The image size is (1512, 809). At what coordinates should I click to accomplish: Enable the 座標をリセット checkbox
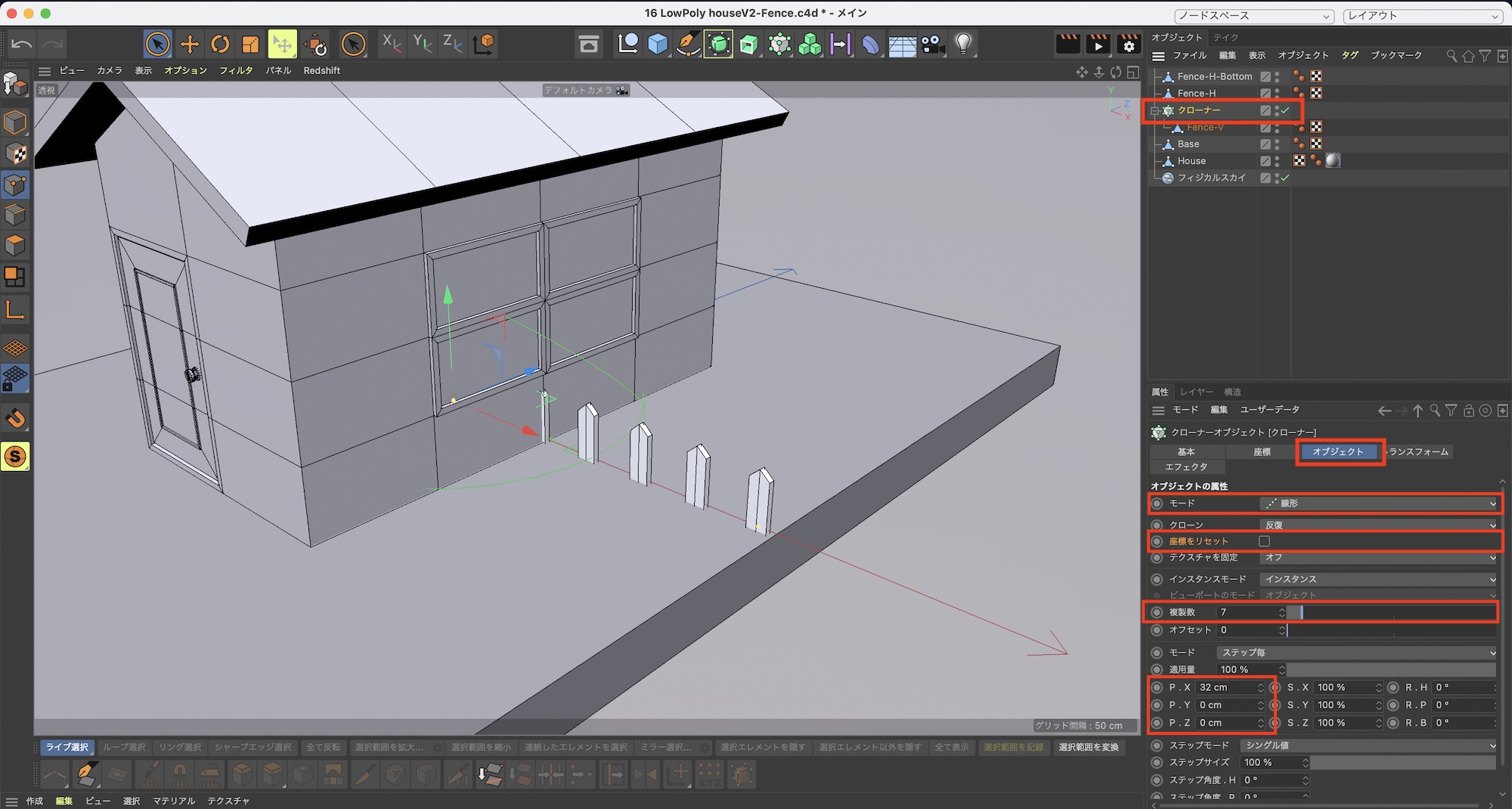[1264, 541]
